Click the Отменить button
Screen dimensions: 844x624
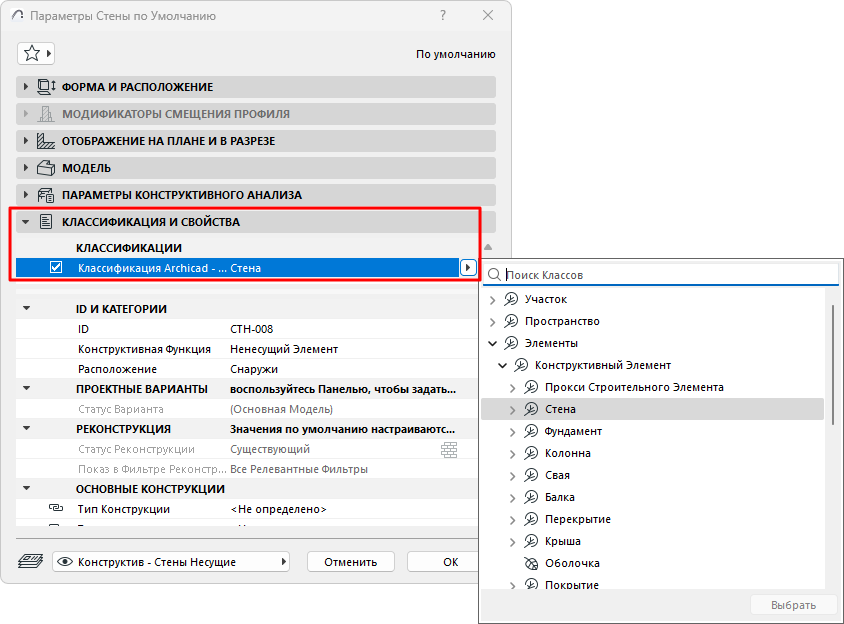(350, 562)
